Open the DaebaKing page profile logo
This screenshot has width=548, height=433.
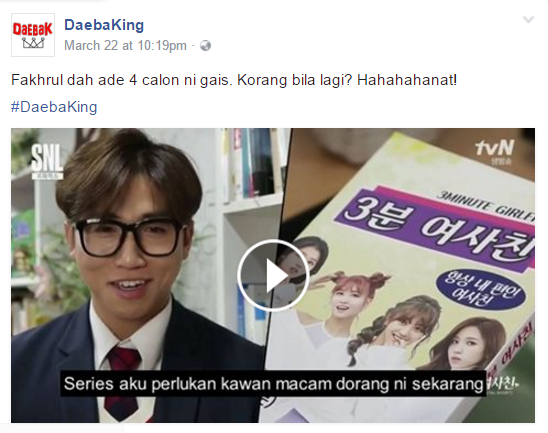[x=33, y=35]
